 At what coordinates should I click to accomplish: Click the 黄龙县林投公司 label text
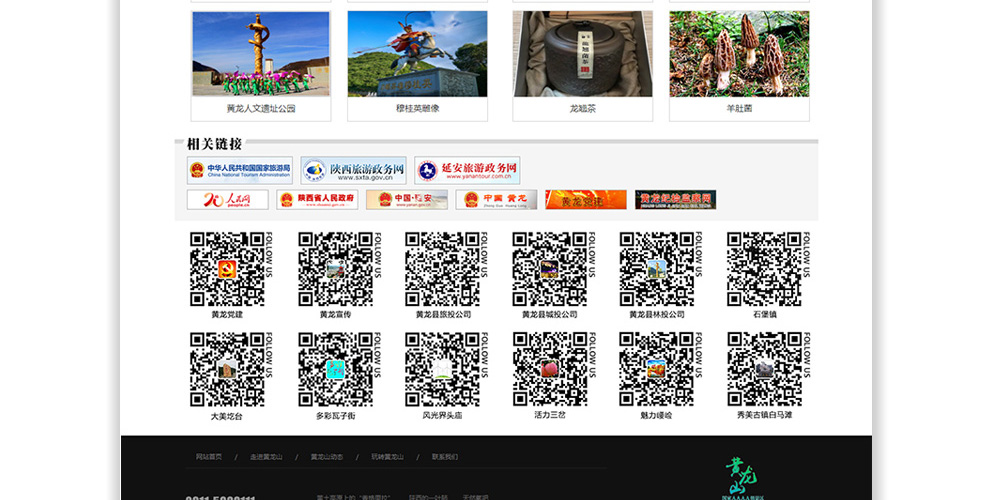(x=657, y=314)
